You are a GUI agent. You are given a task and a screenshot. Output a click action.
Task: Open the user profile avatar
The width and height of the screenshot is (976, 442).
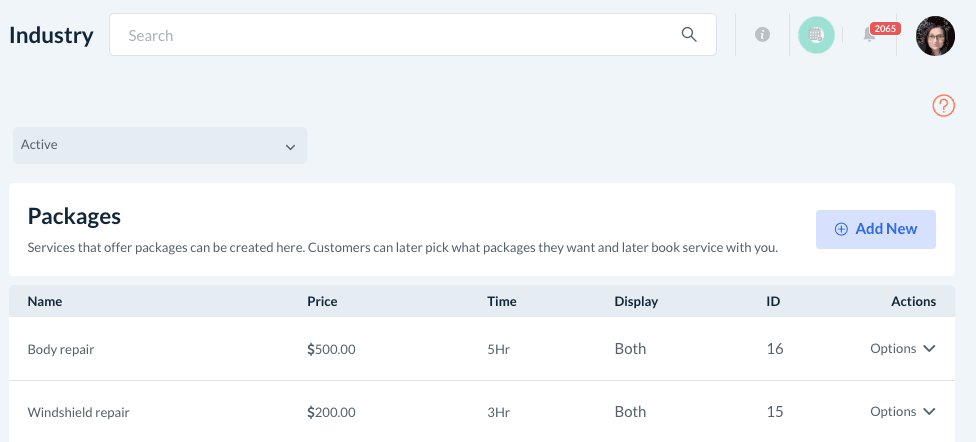click(x=935, y=36)
